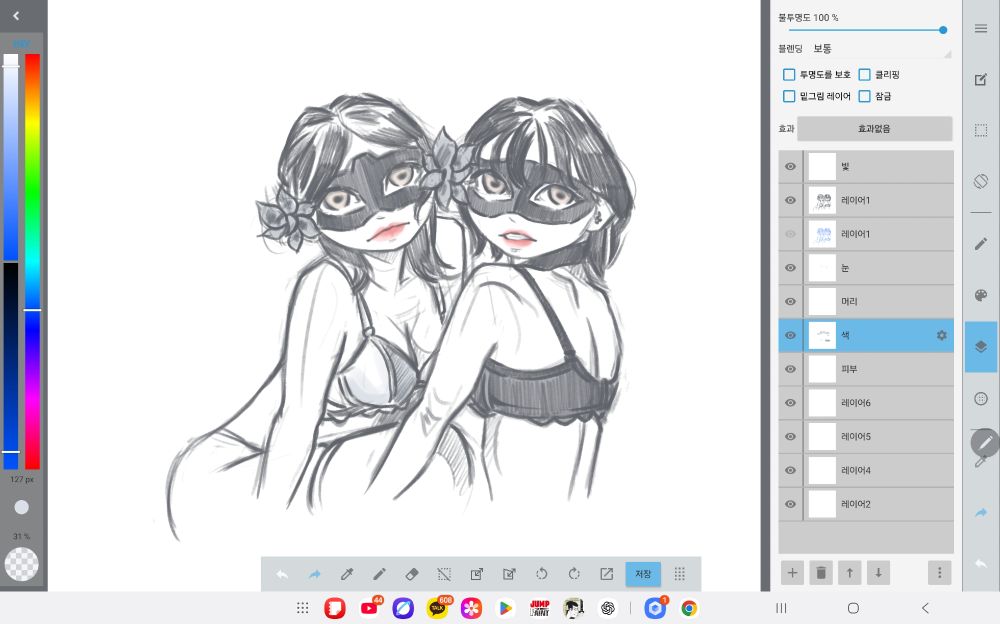Hide the 레이어4 layer
This screenshot has width=1000, height=624.
pos(790,471)
